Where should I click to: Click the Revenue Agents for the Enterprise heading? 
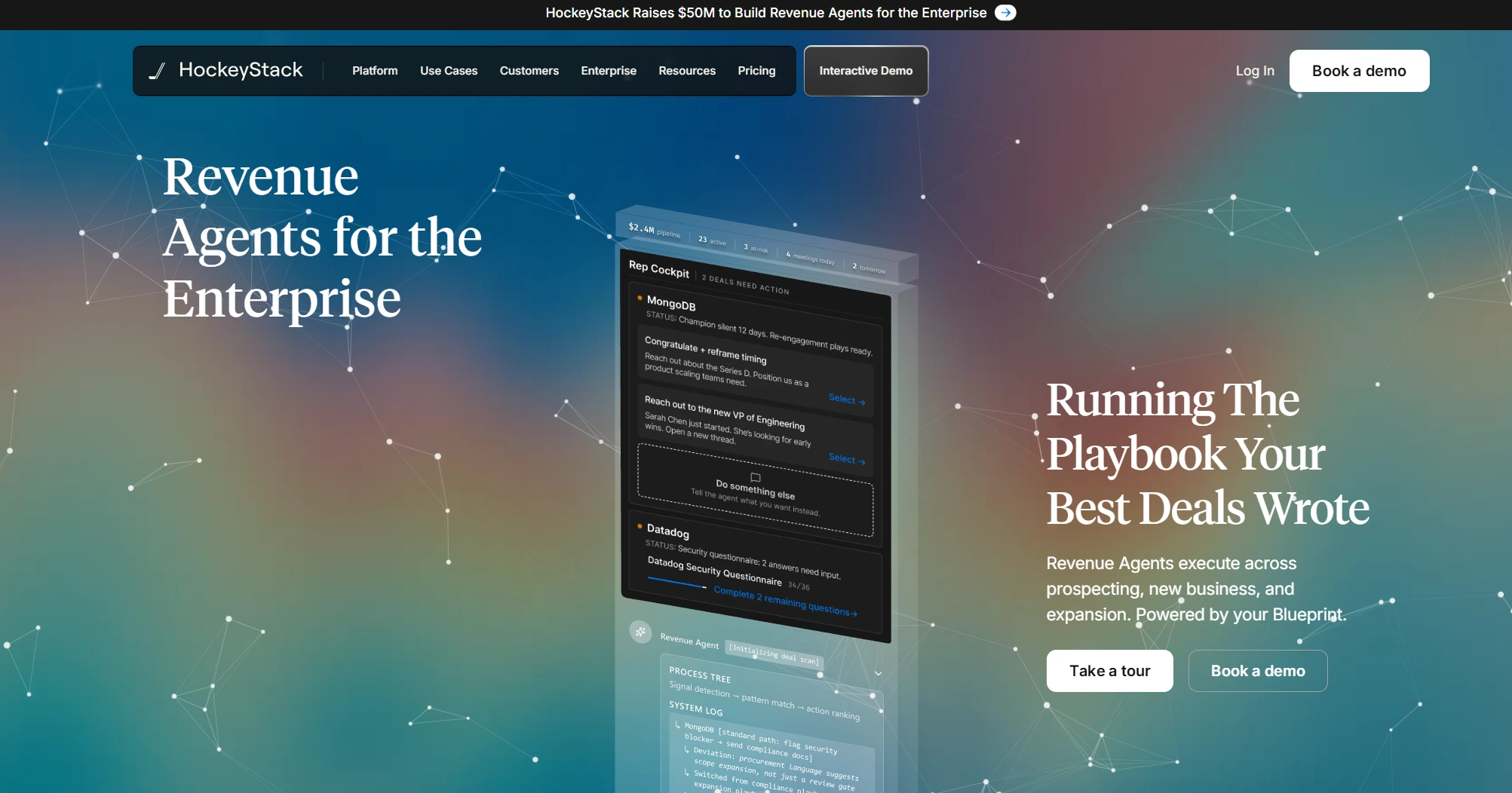322,237
